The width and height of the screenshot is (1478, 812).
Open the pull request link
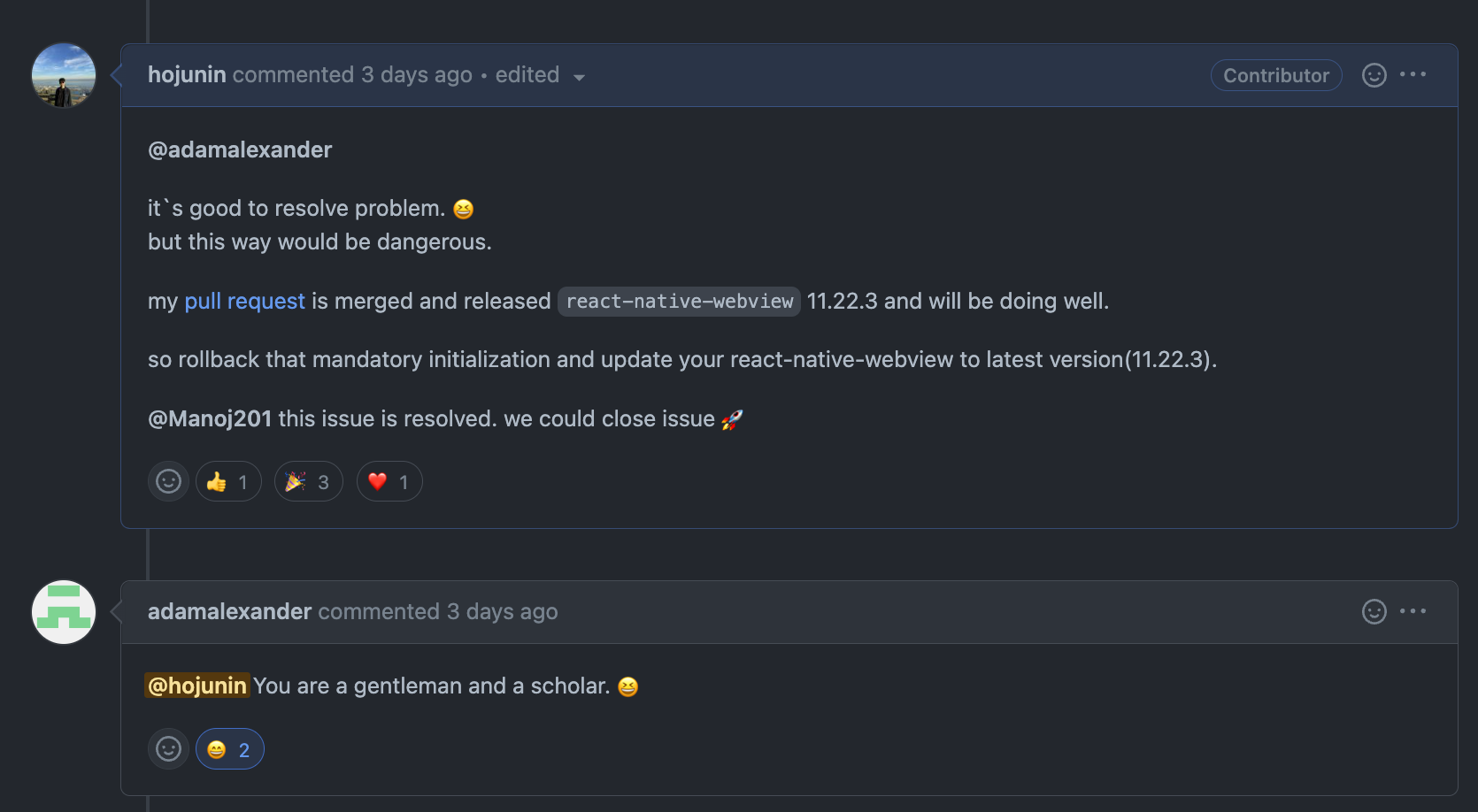pos(244,301)
